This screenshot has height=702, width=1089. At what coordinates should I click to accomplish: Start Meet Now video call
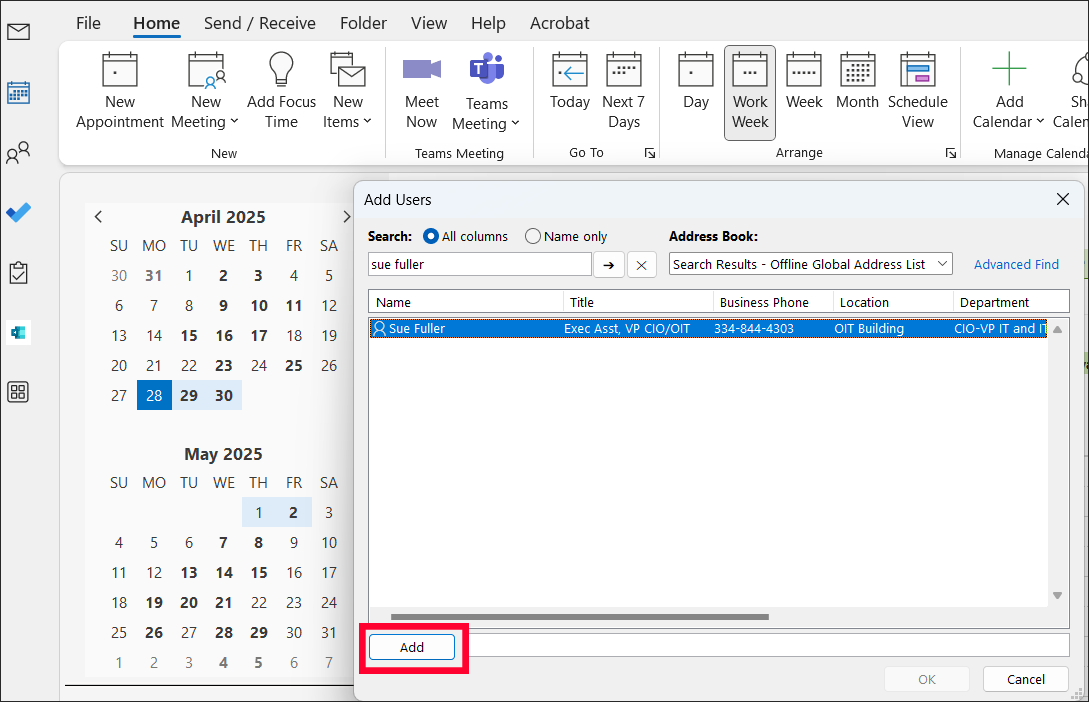(x=422, y=91)
